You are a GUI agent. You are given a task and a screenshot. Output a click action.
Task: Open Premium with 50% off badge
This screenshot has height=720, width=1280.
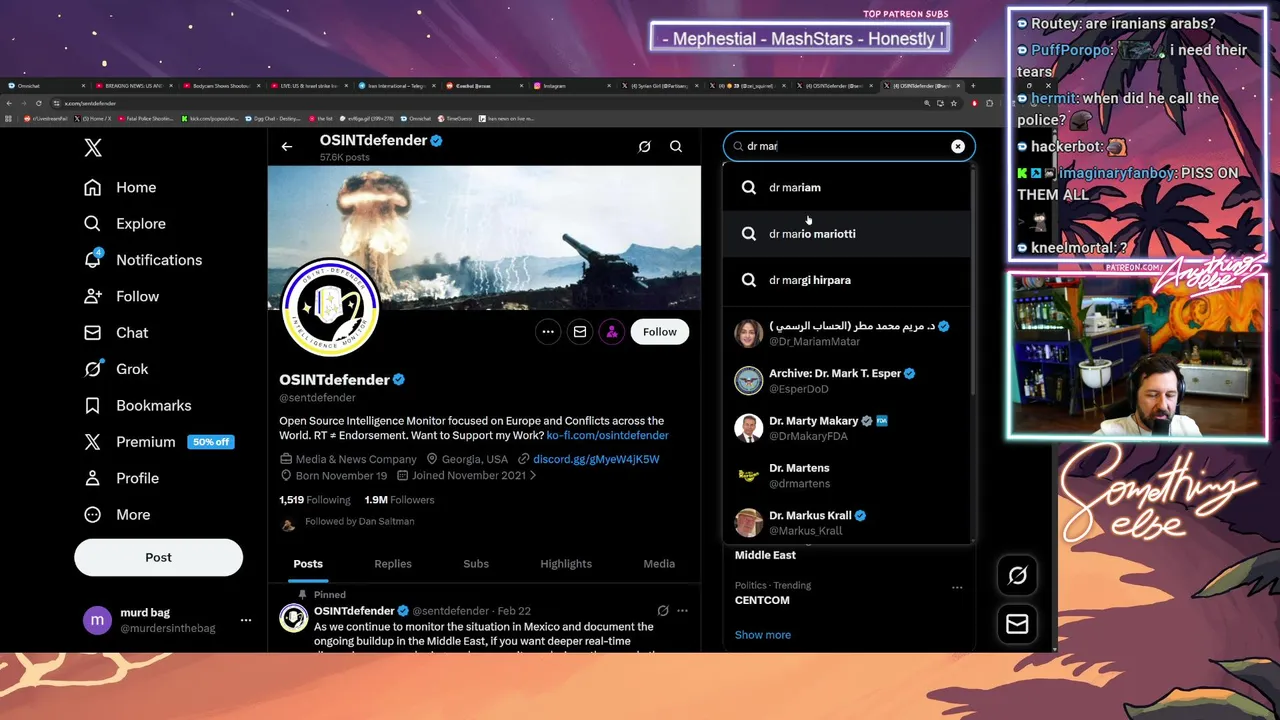159,442
